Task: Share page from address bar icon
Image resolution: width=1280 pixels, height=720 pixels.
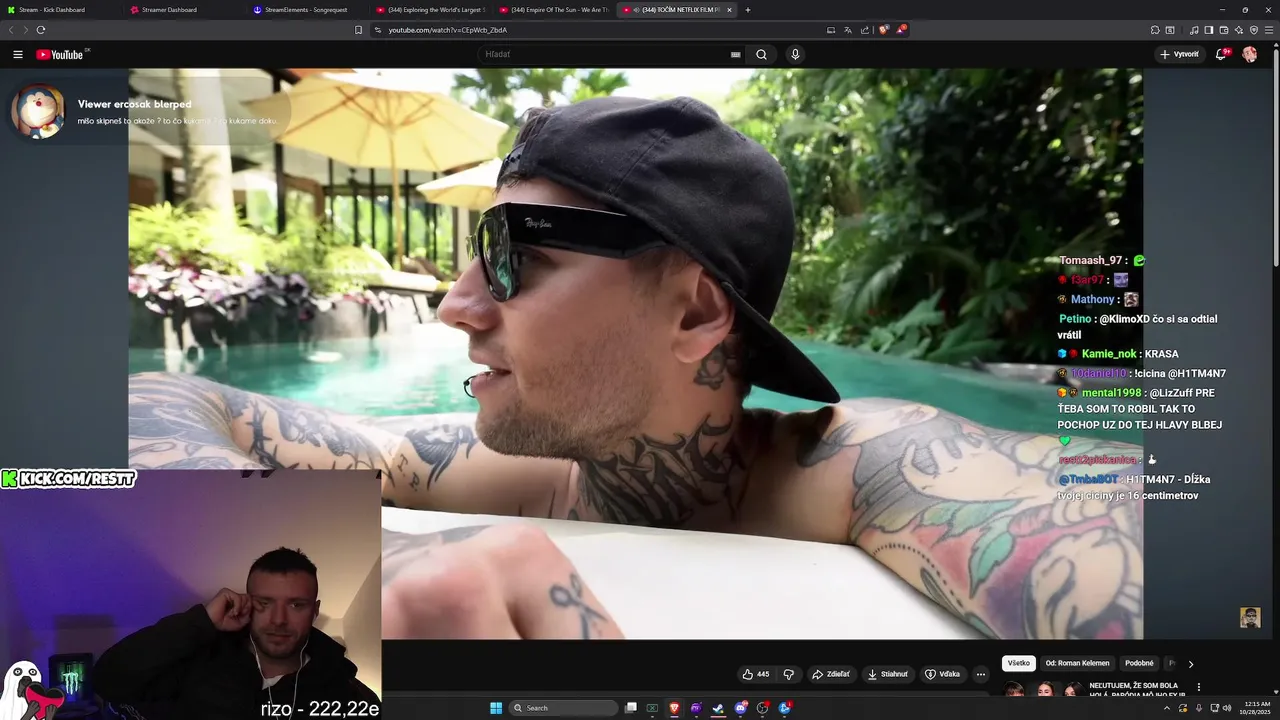Action: point(865,30)
